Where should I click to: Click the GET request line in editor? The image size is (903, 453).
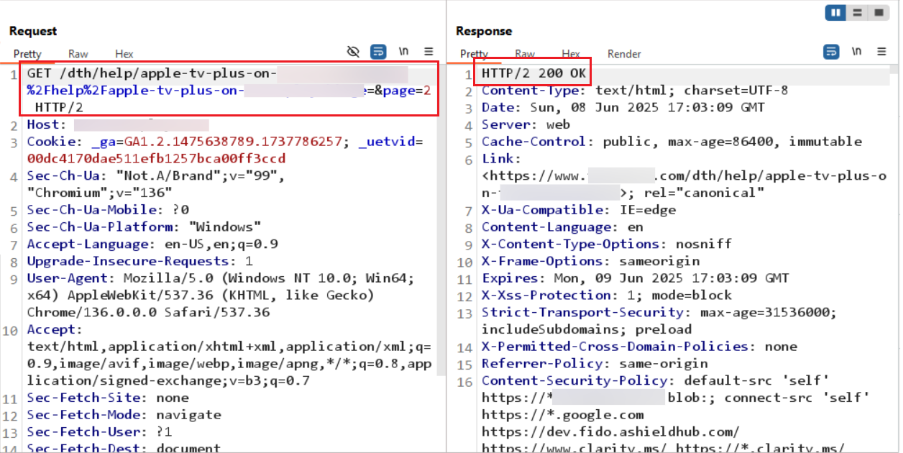click(x=229, y=90)
